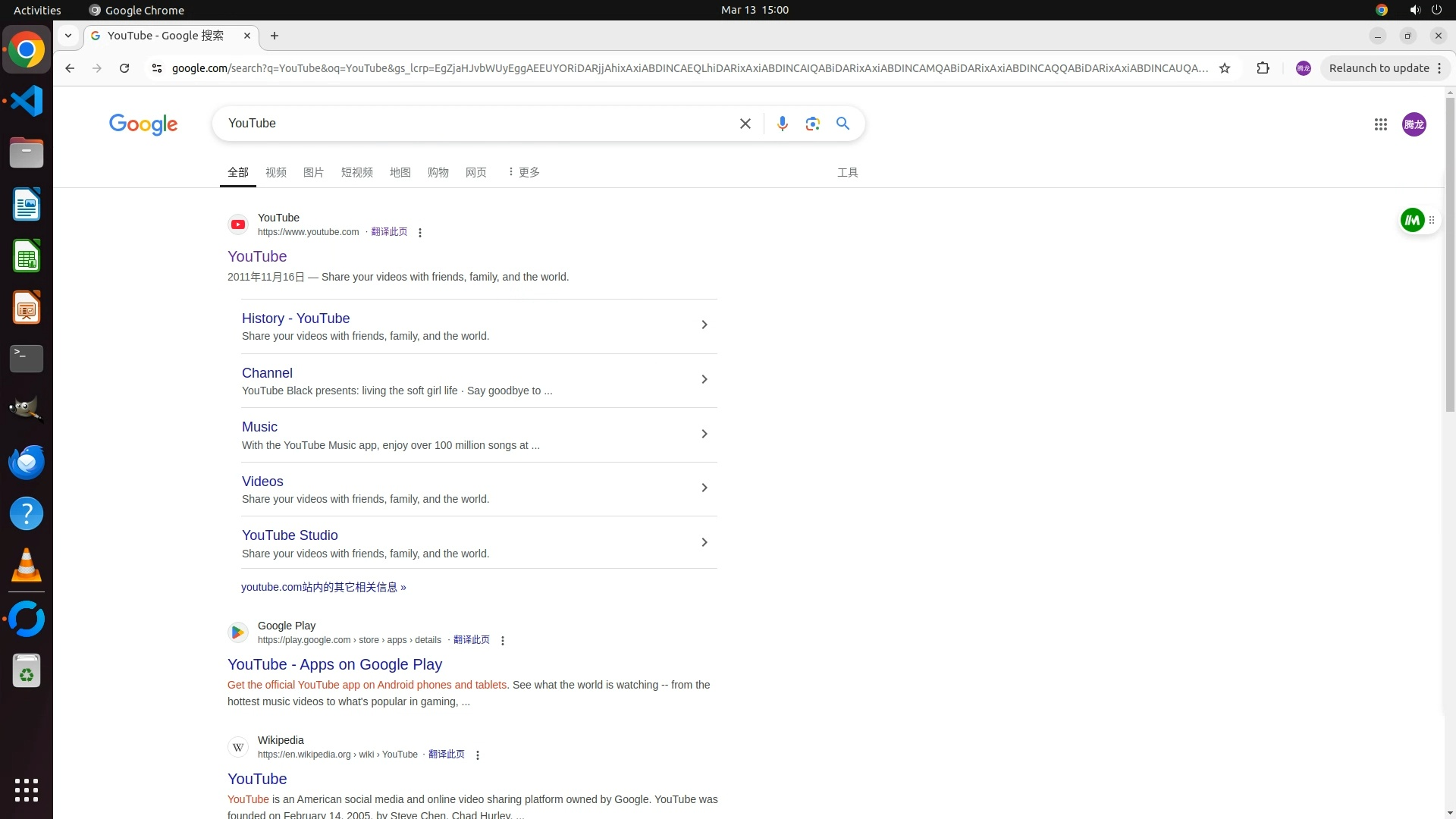Expand the 更多 filters menu
This screenshot has width=1456, height=819.
tap(523, 172)
